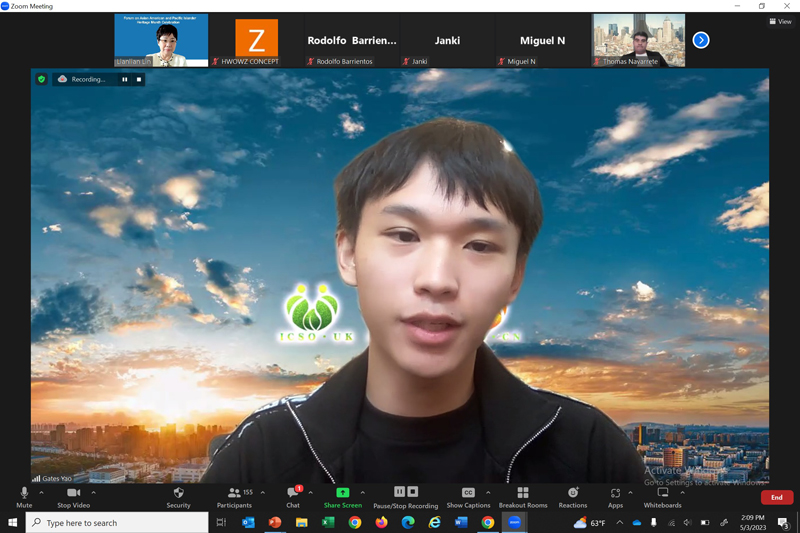Show hidden system tray icons
Image resolution: width=800 pixels, height=533 pixels.
(619, 522)
